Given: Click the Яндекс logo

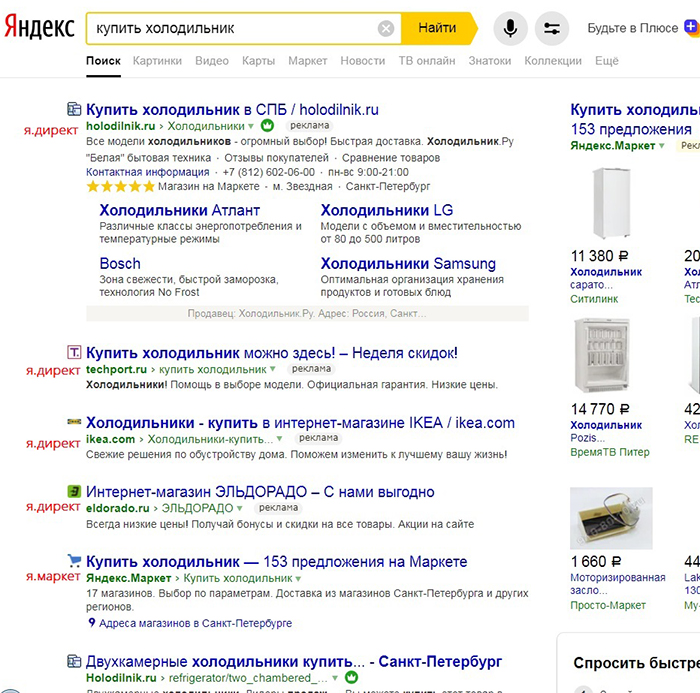Looking at the screenshot, I should click(39, 27).
